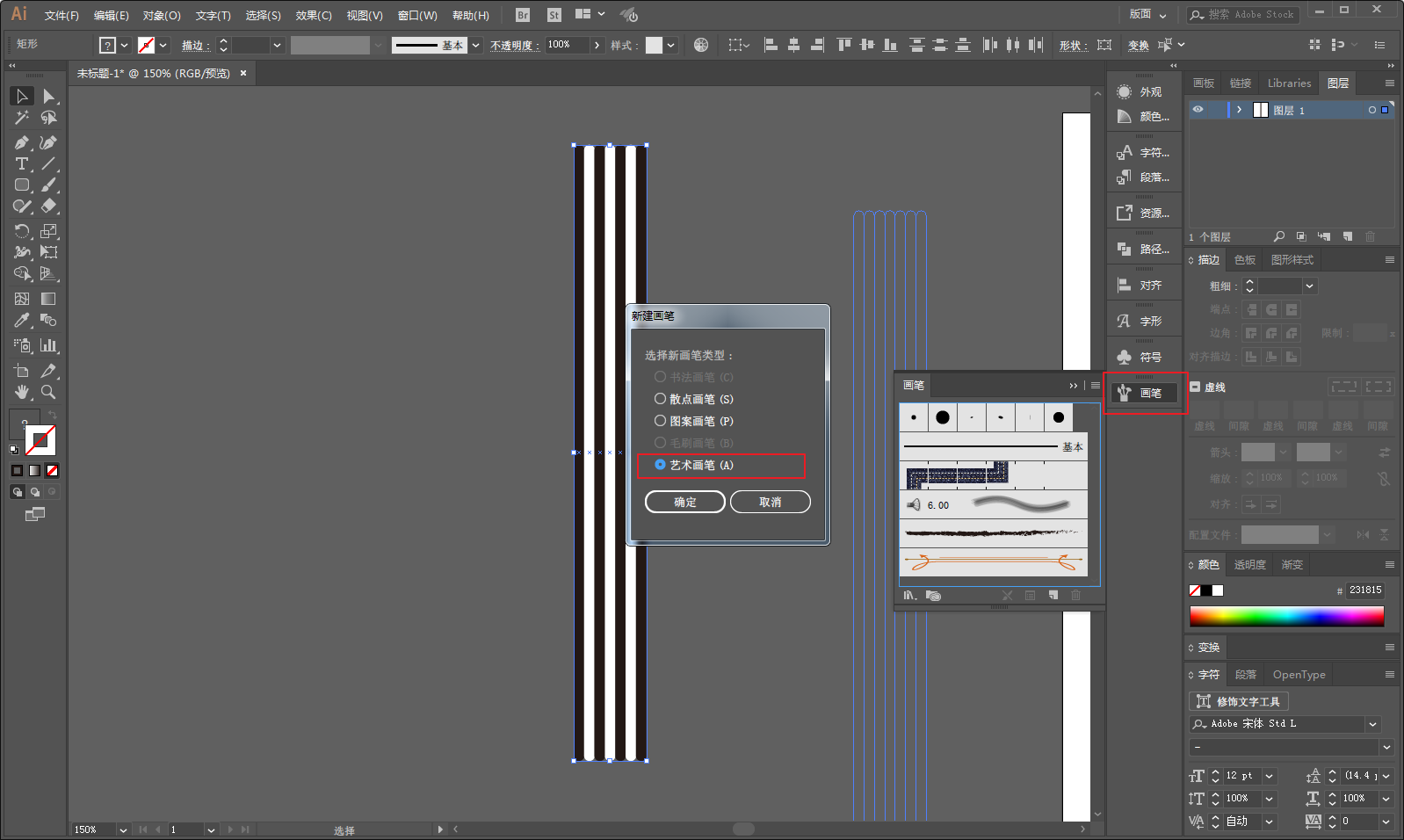Select the charcoal art brush stroke
This screenshot has height=840, width=1404.
tap(994, 533)
